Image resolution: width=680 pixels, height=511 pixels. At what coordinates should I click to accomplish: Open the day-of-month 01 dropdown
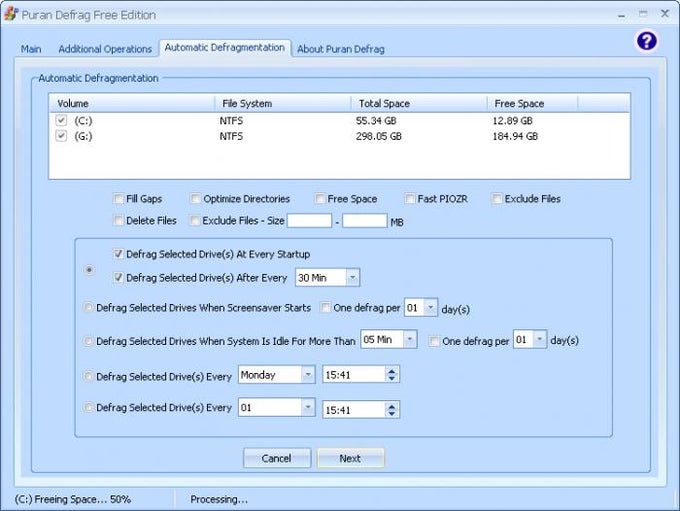tap(307, 407)
